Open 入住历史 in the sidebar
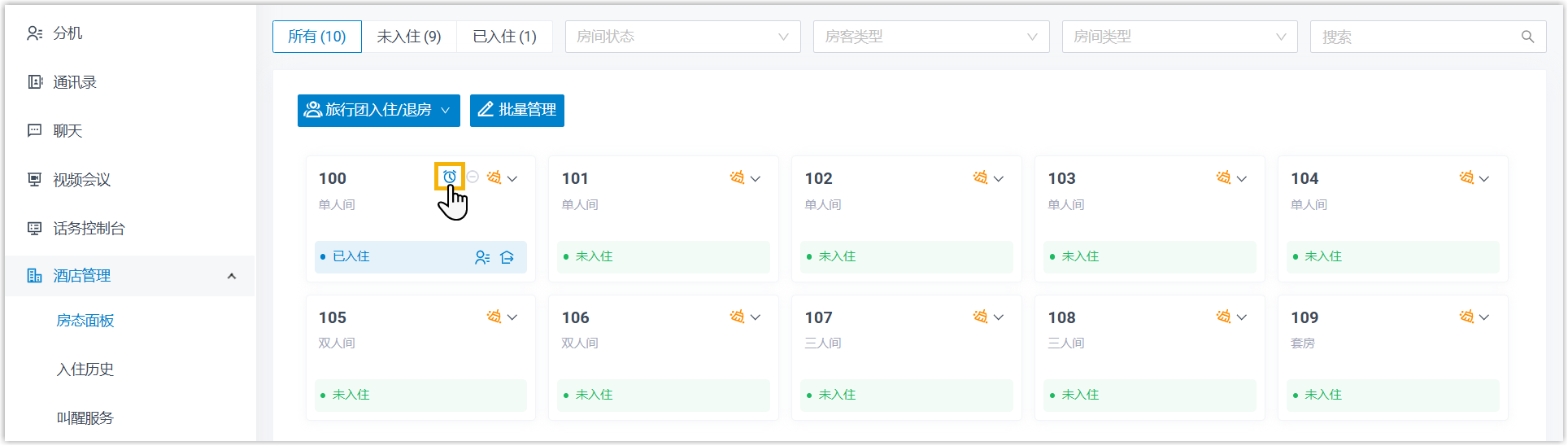 85,369
